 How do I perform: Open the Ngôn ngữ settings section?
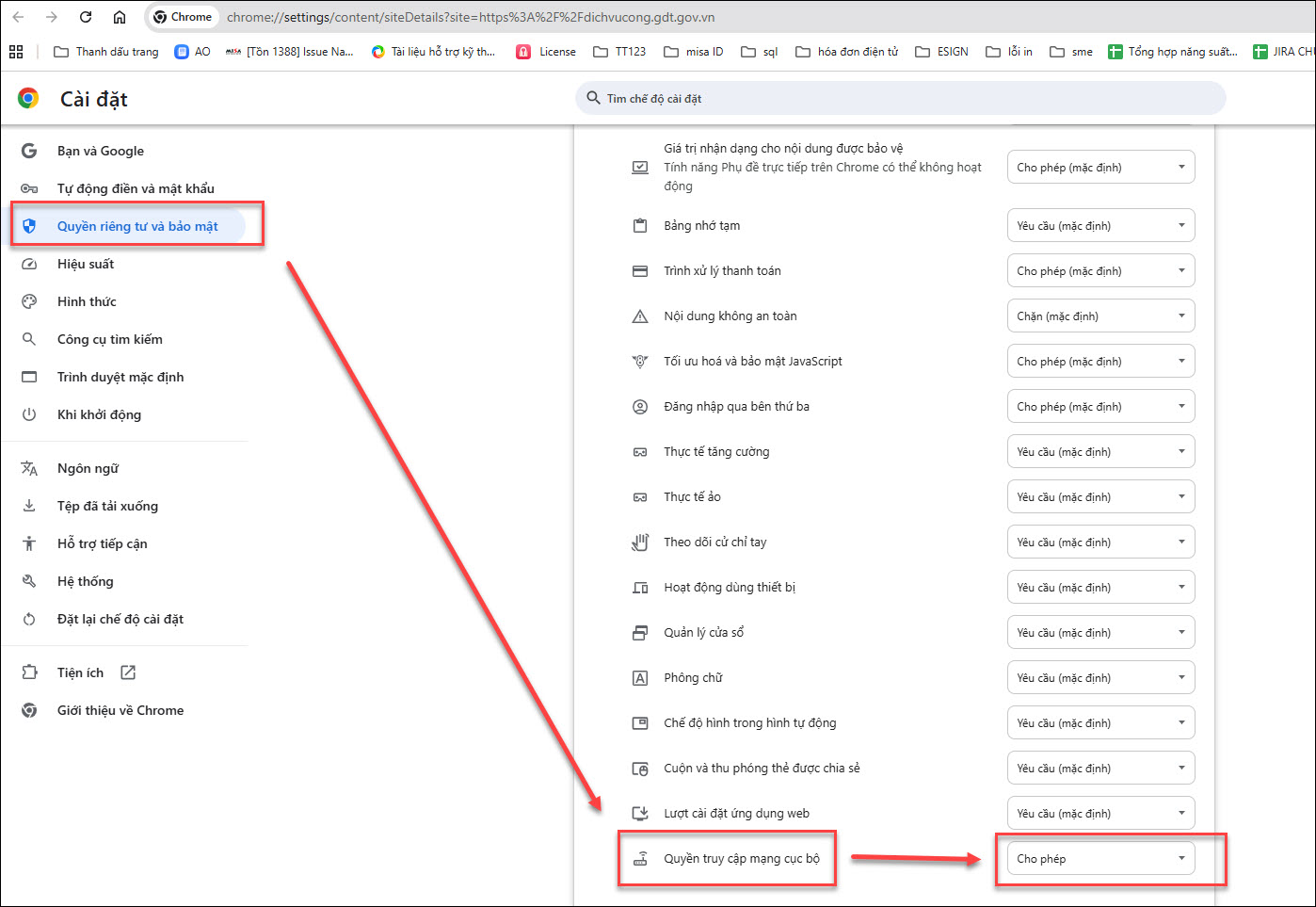88,468
